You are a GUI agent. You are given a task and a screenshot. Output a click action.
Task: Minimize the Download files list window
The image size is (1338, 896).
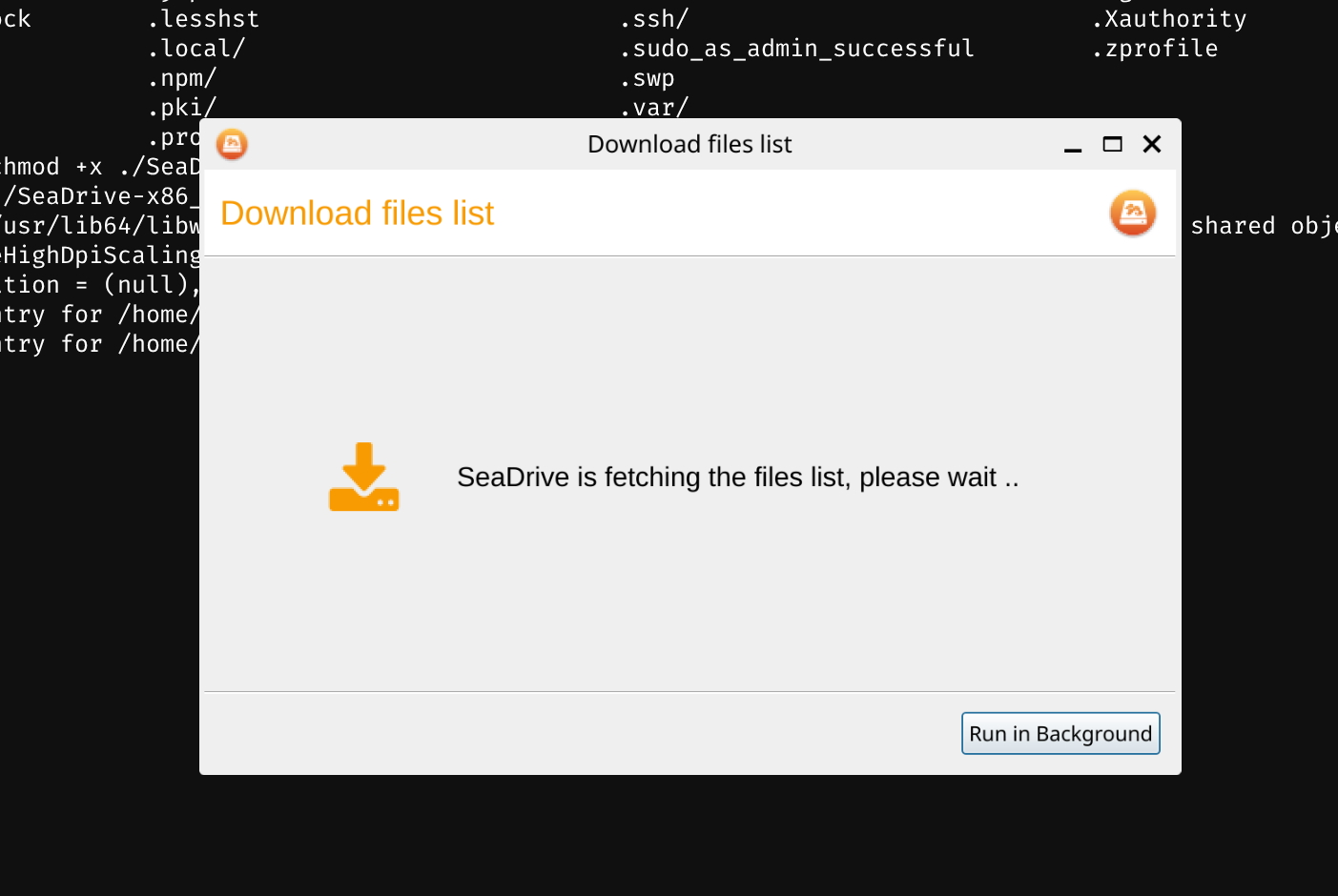tap(1073, 145)
